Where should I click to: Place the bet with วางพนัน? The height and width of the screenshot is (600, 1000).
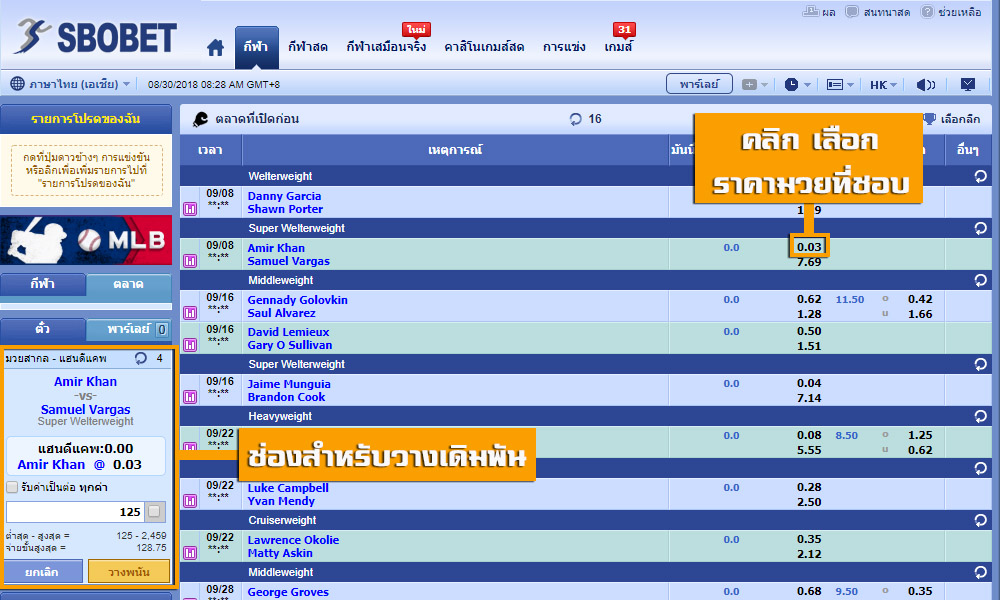pyautogui.click(x=129, y=572)
